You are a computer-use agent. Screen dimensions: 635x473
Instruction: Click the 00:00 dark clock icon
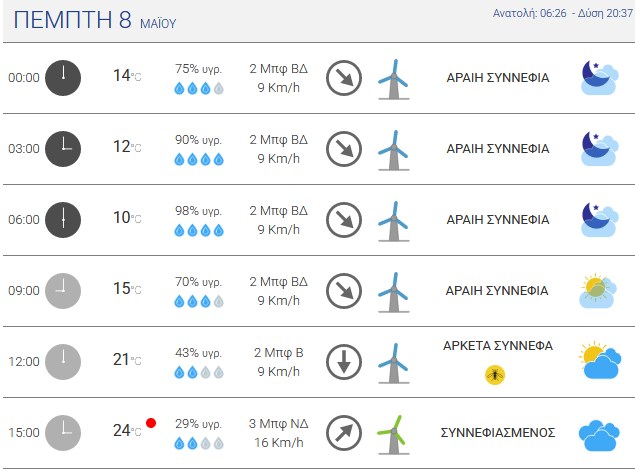pos(63,78)
